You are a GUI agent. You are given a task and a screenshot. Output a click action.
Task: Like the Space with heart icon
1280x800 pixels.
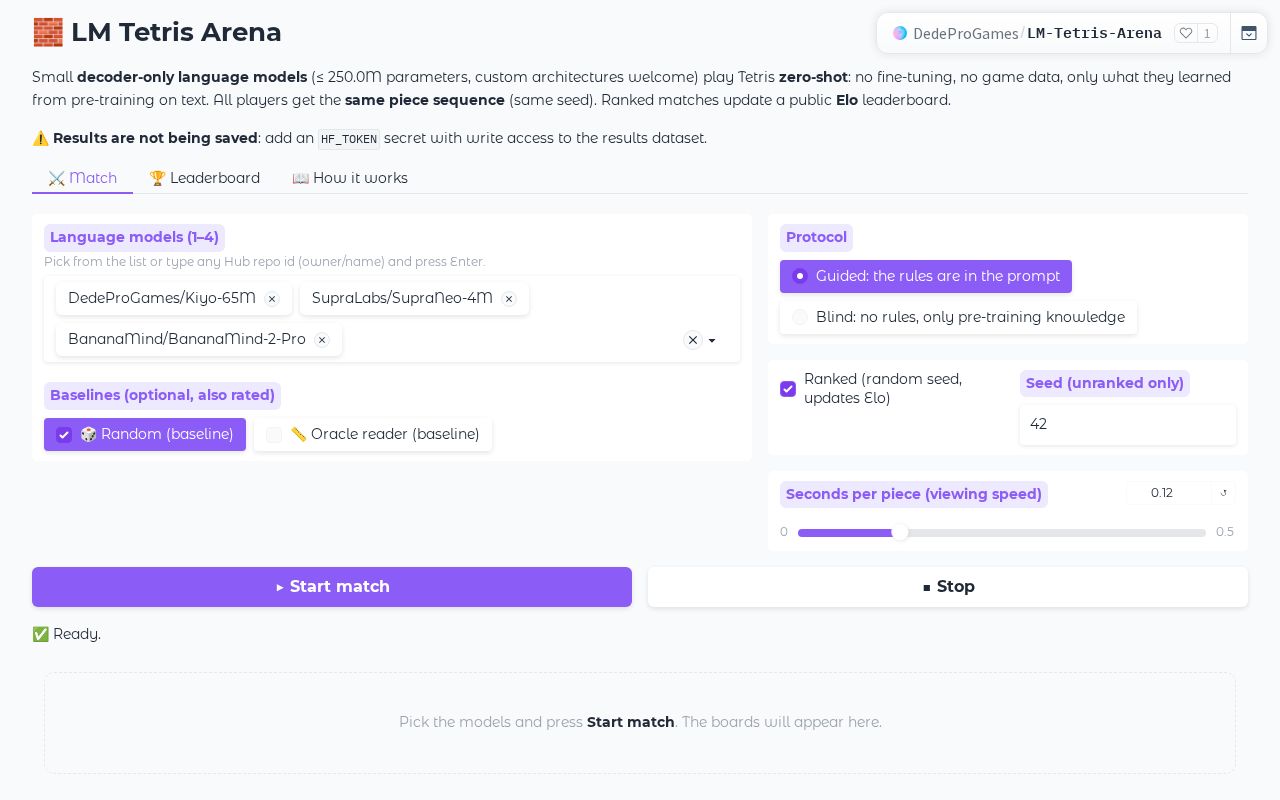tap(1186, 33)
